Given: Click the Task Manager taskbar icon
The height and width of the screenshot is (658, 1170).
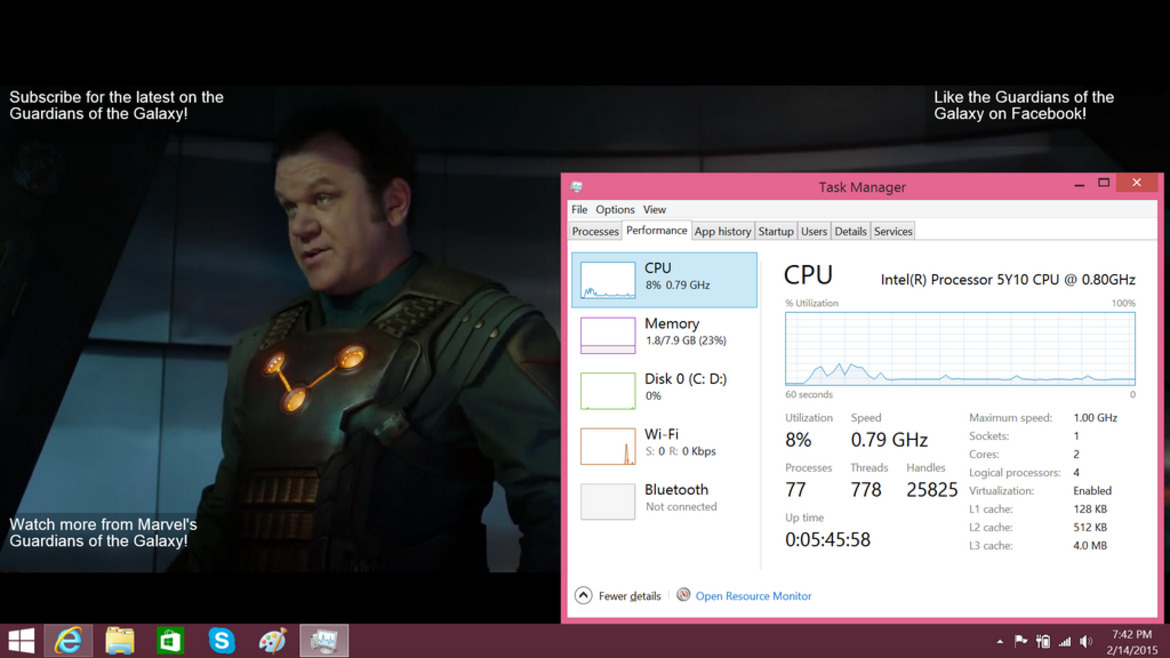Looking at the screenshot, I should [324, 641].
